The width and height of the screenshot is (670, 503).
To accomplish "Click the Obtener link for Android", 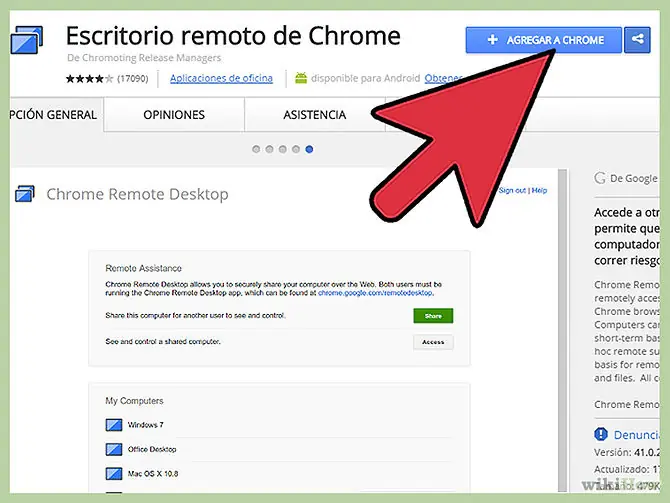I will [x=443, y=78].
